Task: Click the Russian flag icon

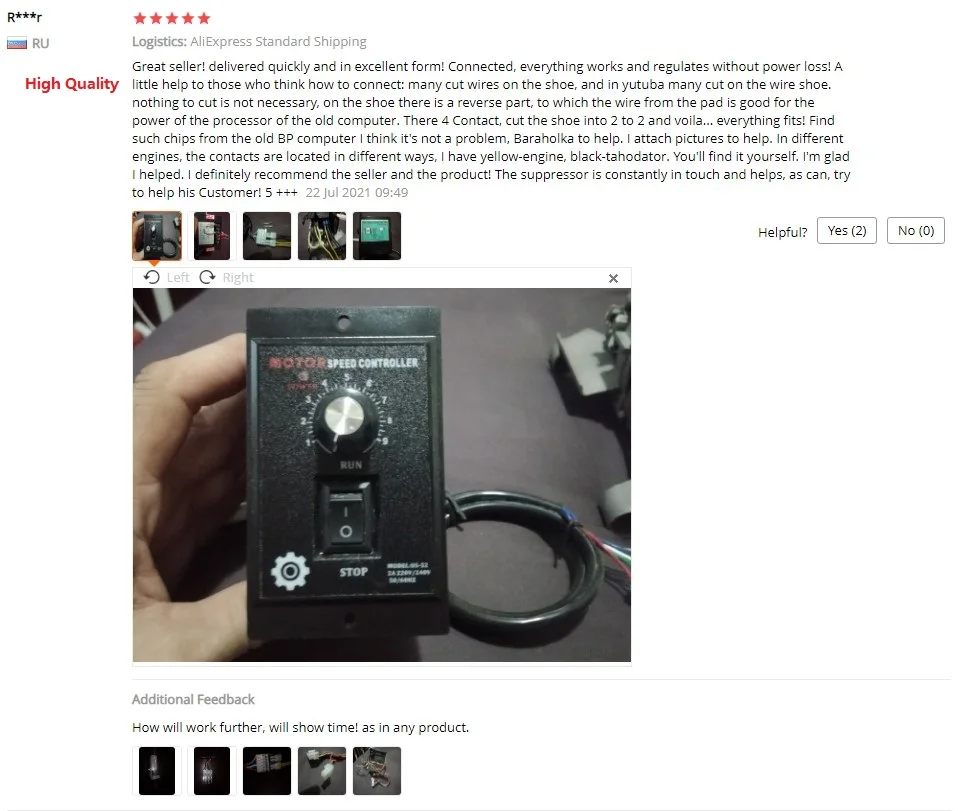Action: click(16, 43)
